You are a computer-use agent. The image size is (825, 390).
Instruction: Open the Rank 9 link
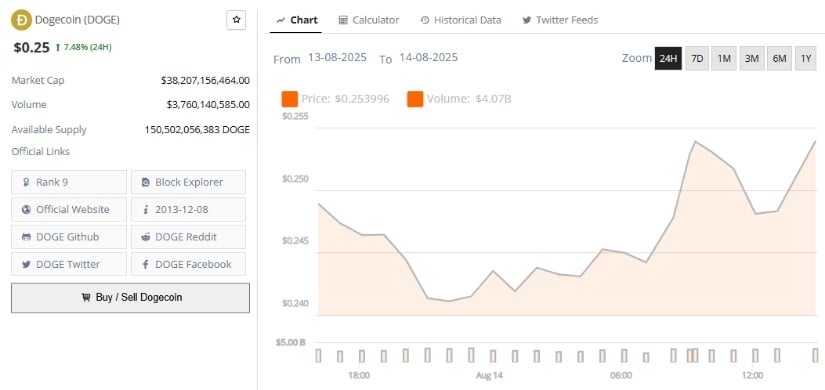(69, 182)
